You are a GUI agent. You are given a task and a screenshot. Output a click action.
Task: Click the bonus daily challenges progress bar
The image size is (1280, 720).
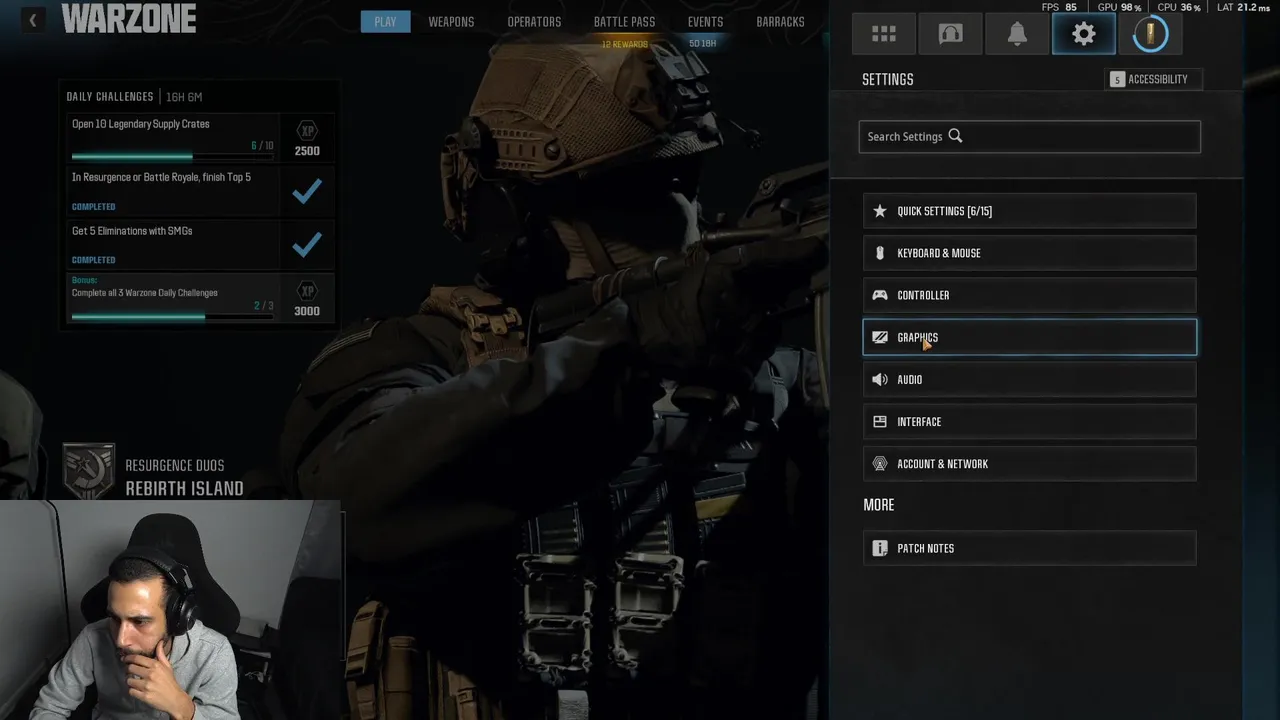tap(172, 317)
